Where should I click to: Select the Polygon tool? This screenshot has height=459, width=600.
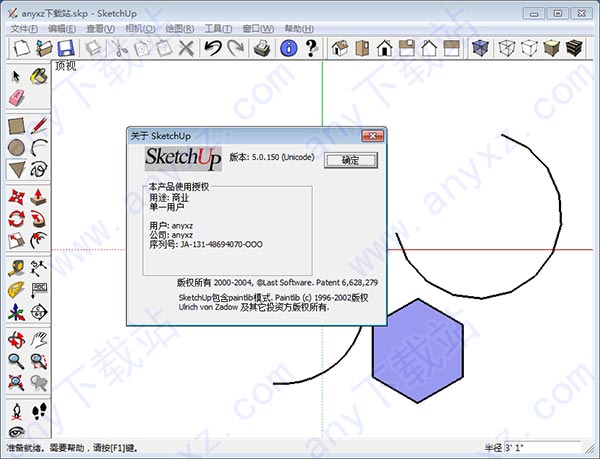click(x=16, y=169)
